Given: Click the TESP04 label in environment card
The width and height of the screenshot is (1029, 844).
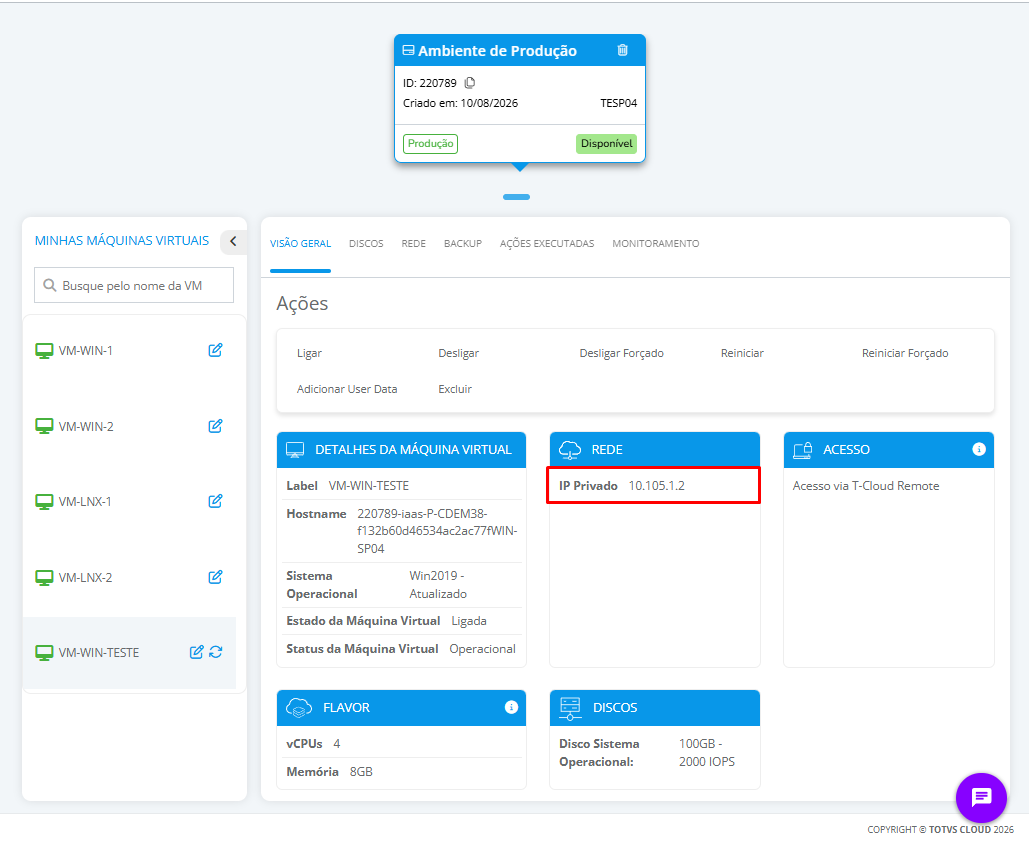Looking at the screenshot, I should point(618,103).
